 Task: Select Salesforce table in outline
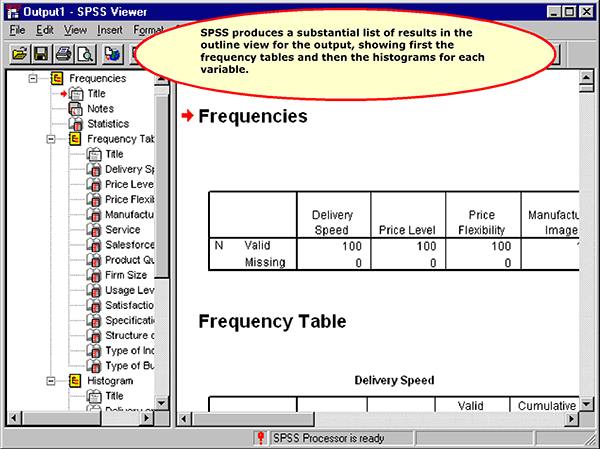(129, 245)
